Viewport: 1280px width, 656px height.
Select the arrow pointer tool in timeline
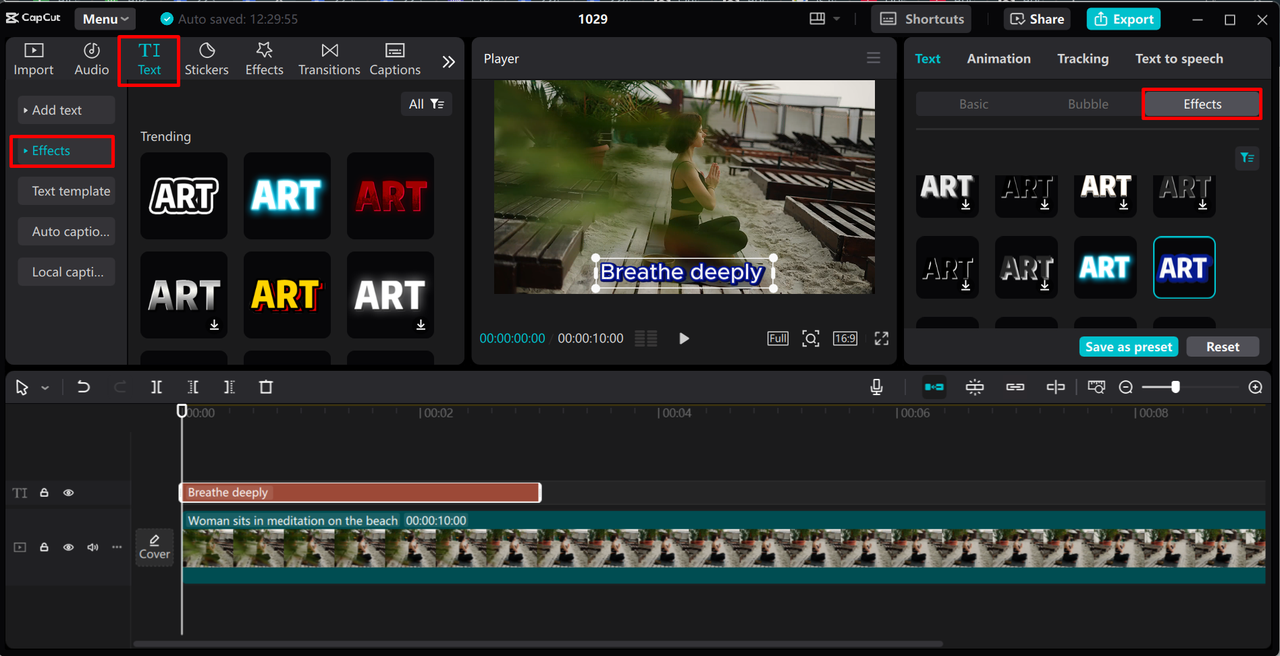[22, 387]
